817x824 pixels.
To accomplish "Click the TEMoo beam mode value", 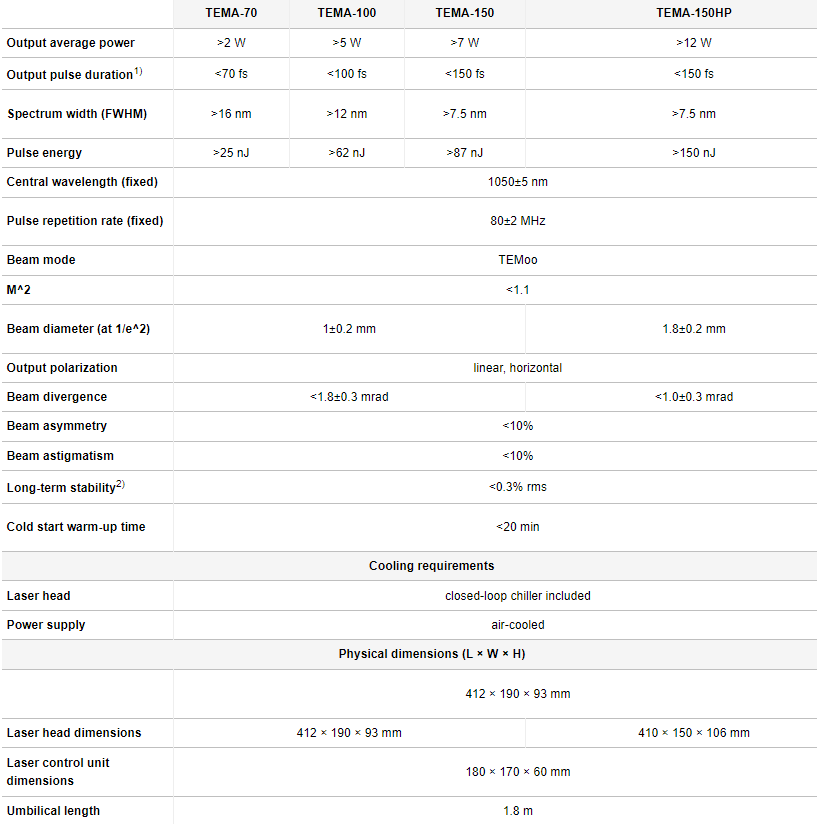I will (x=517, y=260).
